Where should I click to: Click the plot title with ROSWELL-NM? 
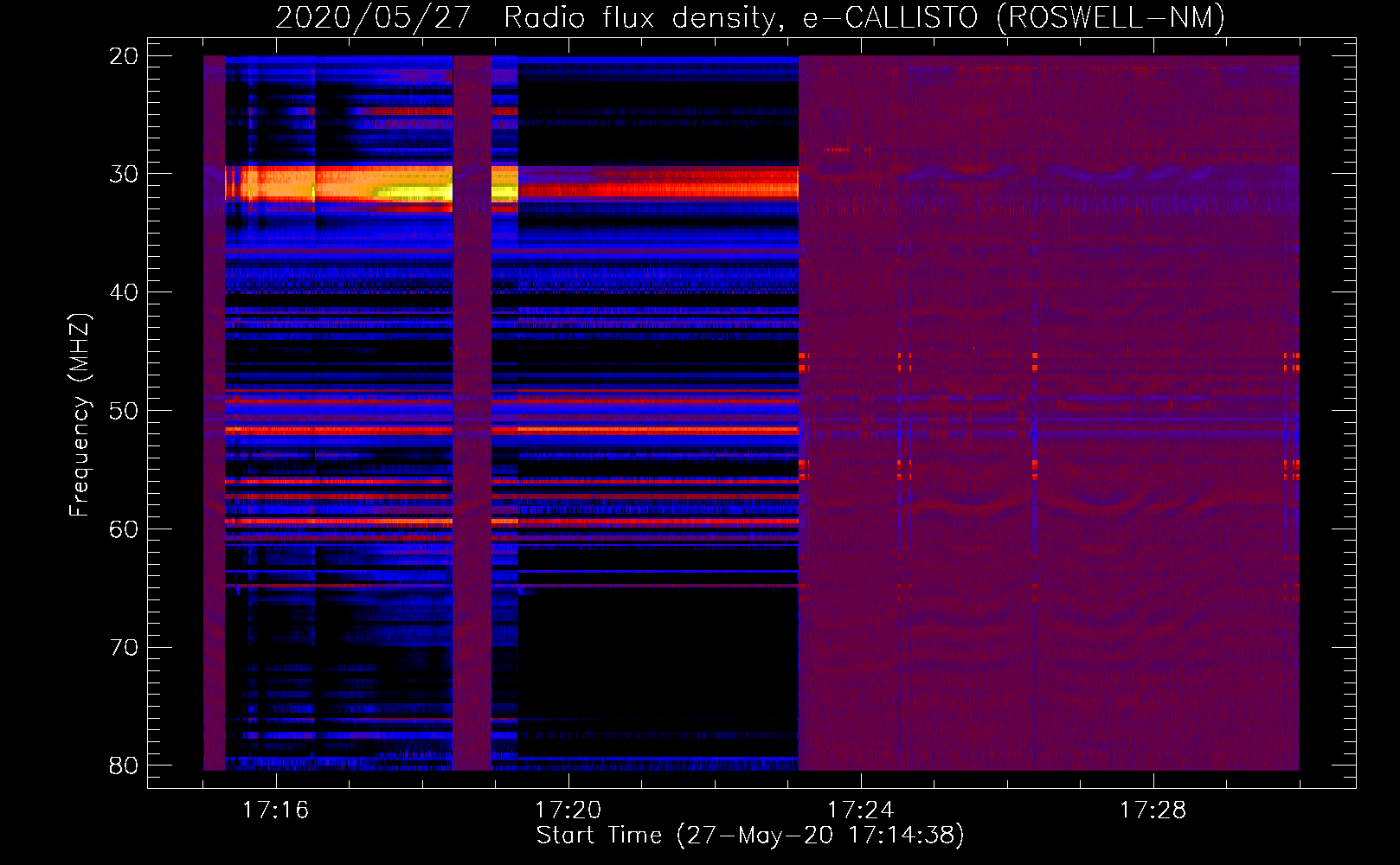coord(750,17)
